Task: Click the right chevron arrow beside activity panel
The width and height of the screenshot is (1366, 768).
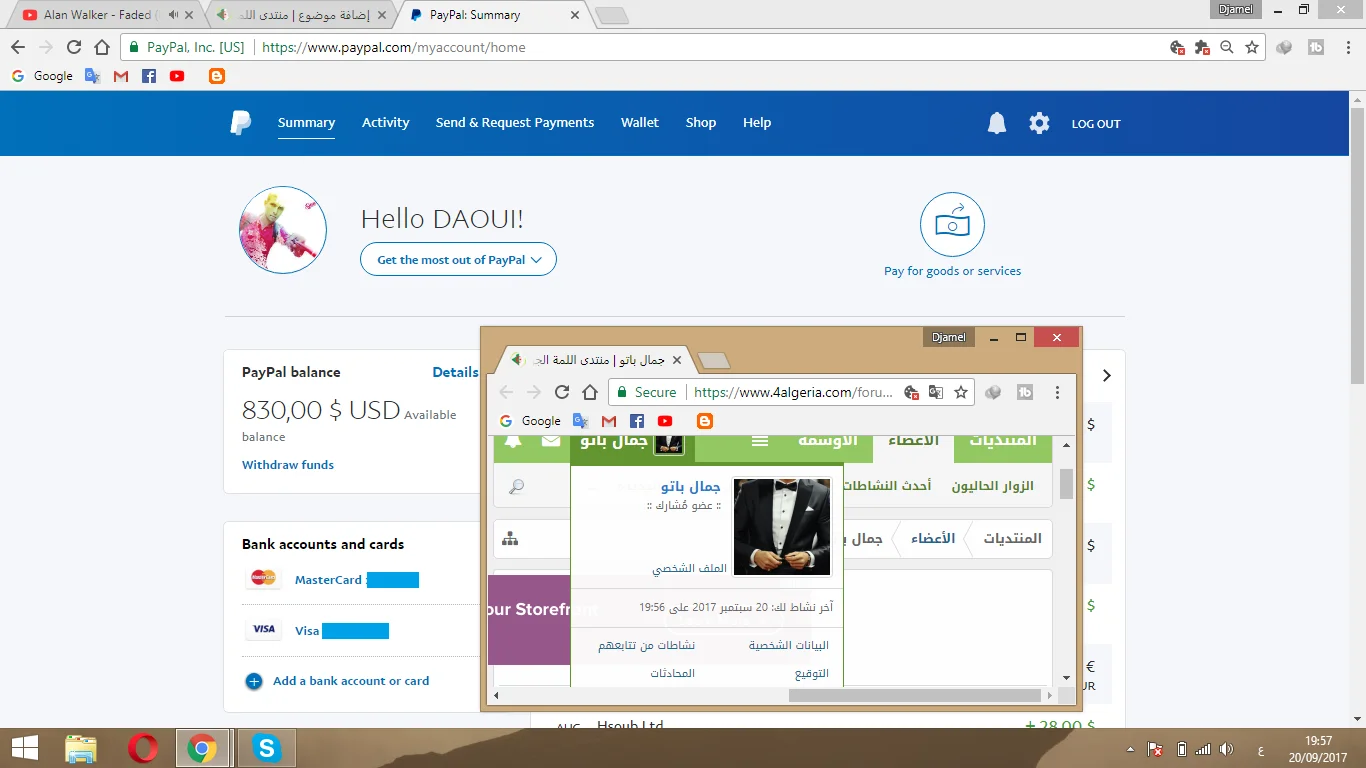Action: point(1106,376)
